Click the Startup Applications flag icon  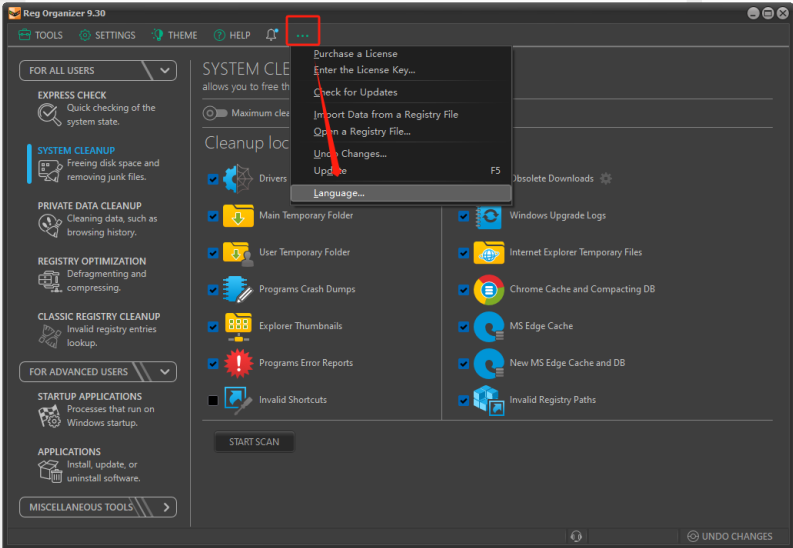pyautogui.click(x=50, y=416)
